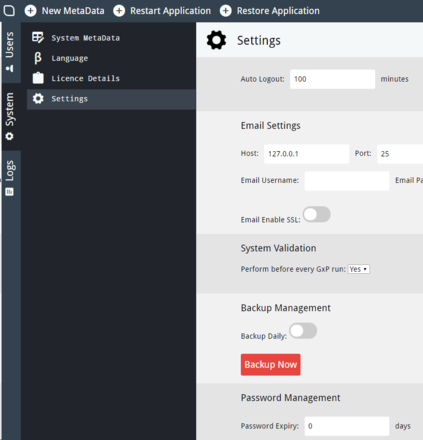Click the Password Expiry days field
Viewport: 423px width, 440px height.
[347, 426]
